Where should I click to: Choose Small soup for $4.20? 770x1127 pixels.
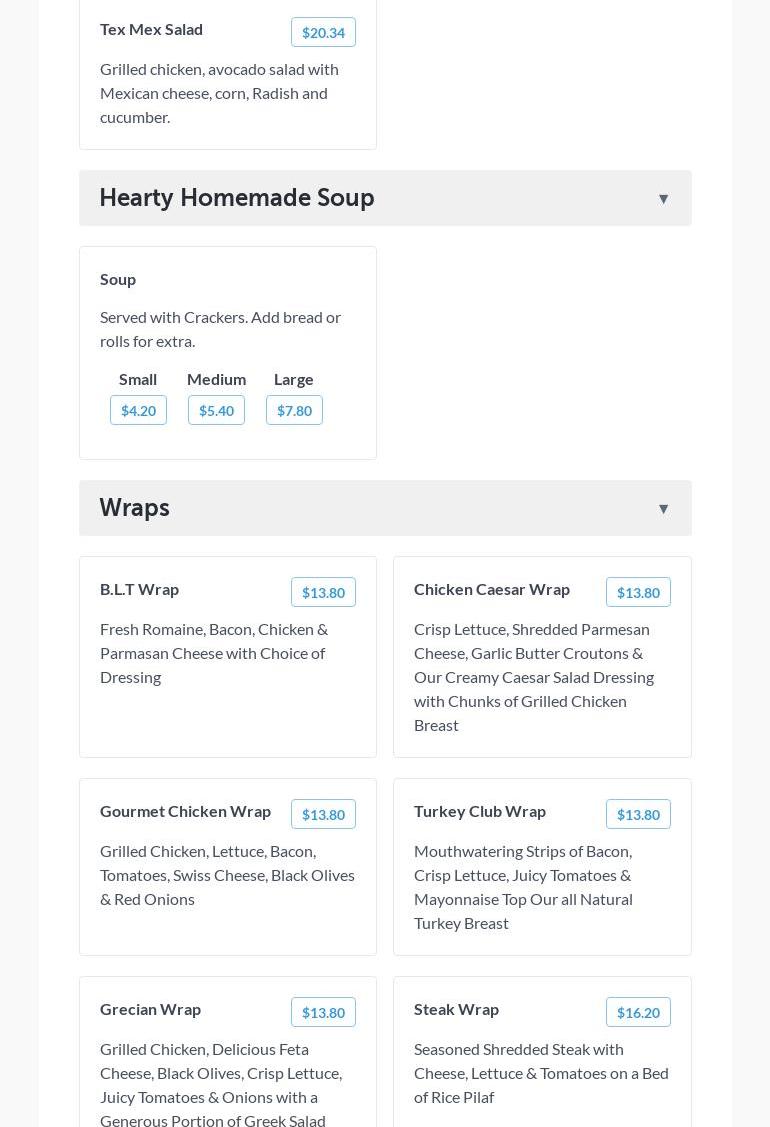[138, 411]
